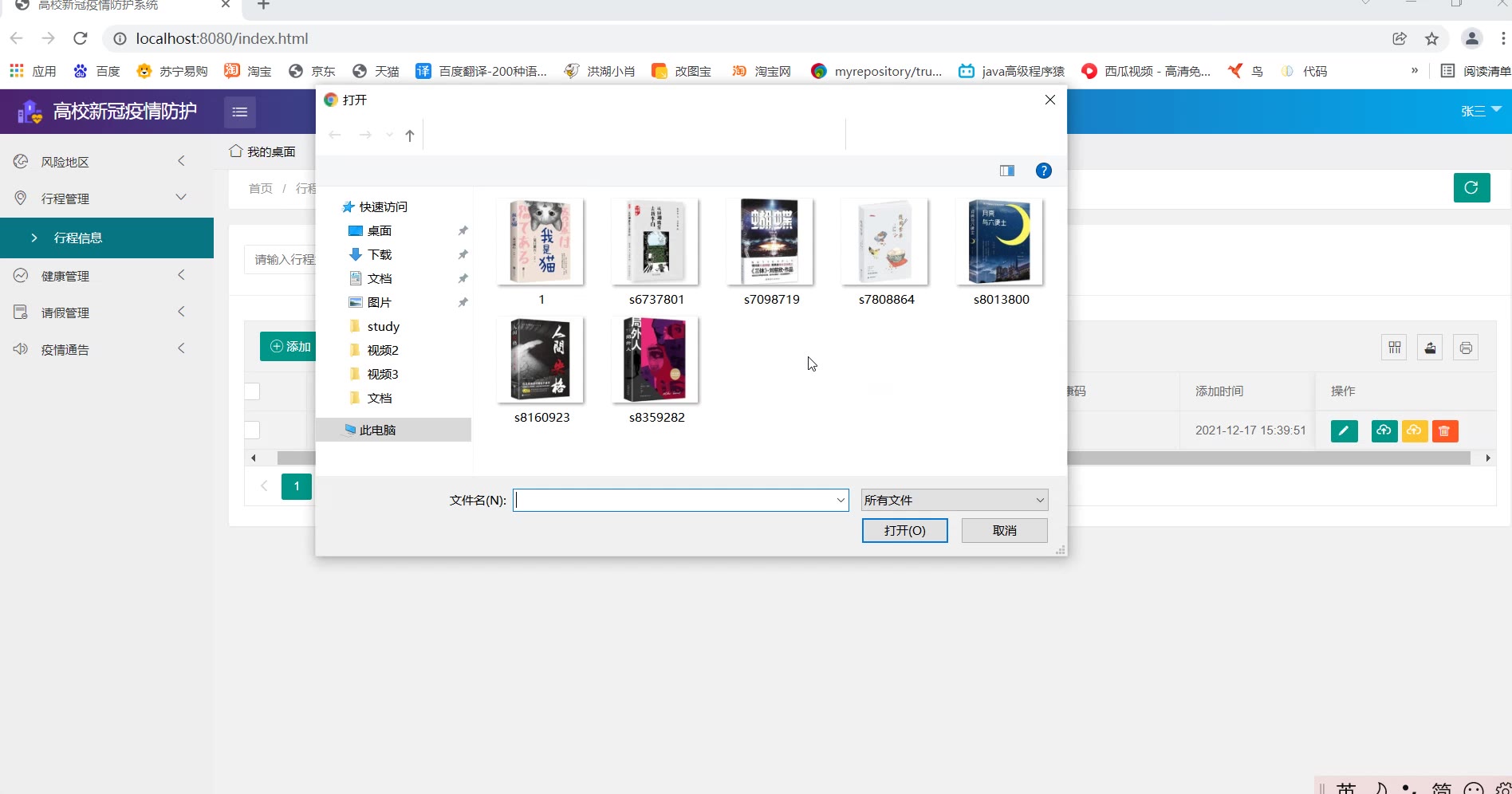
Task: Open the Apps bookmark shortcut
Action: tap(33, 71)
